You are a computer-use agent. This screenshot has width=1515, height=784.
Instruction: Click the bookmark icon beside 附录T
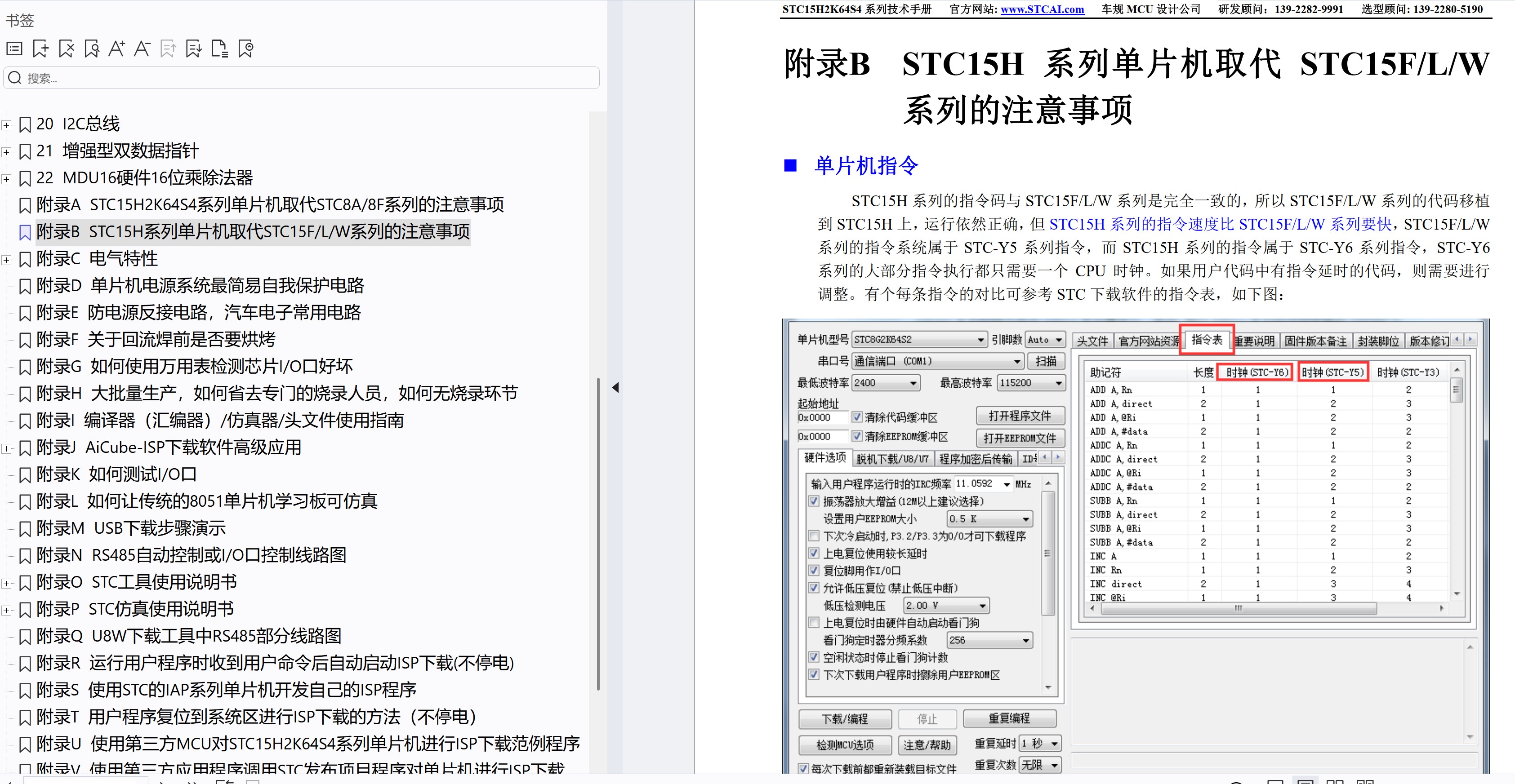coord(25,718)
